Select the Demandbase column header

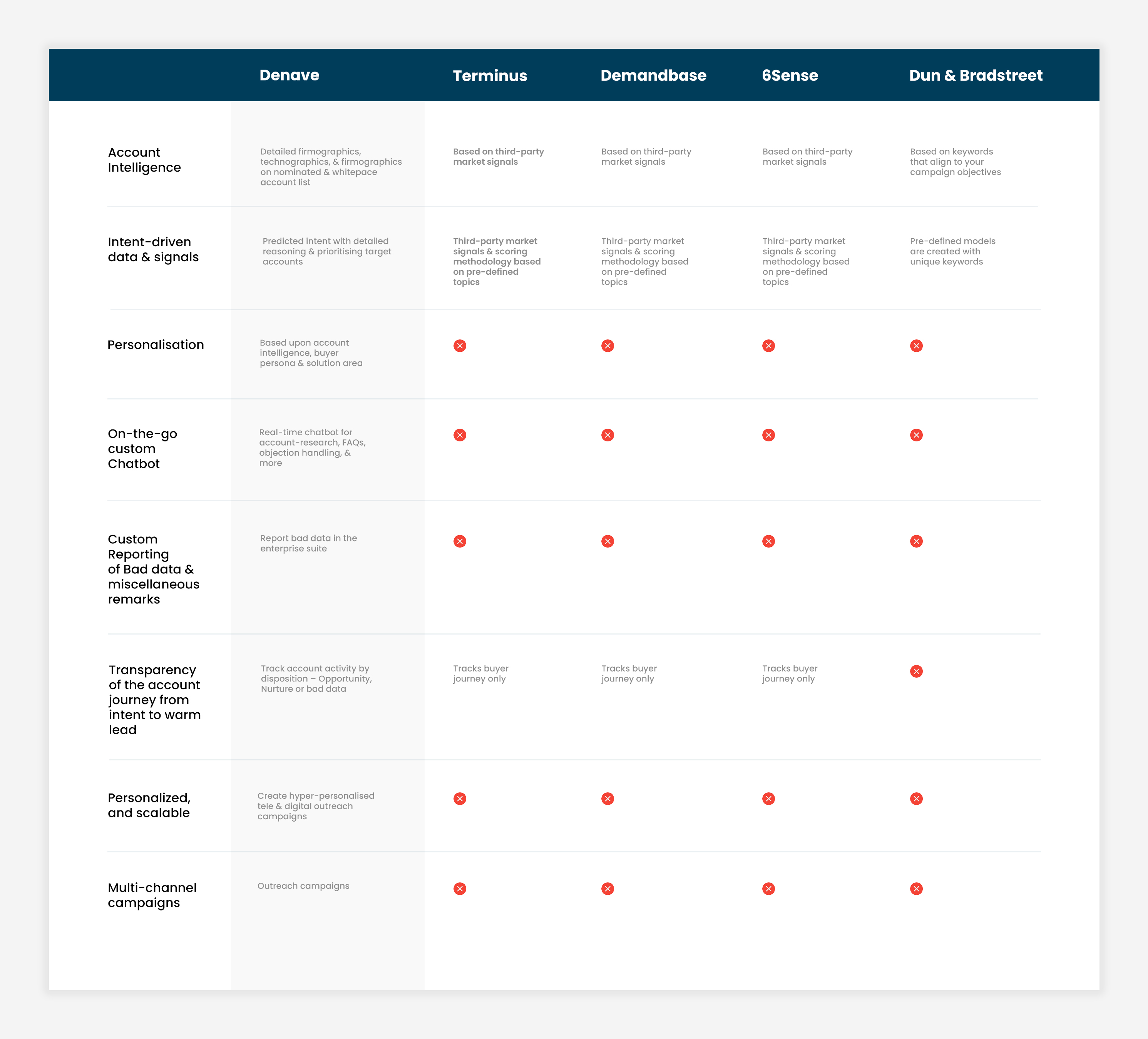[x=653, y=75]
